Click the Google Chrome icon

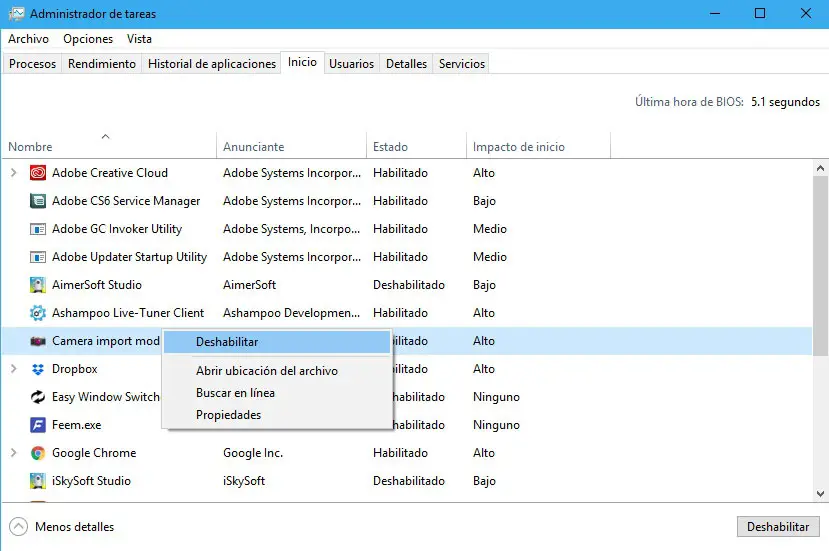coord(38,453)
